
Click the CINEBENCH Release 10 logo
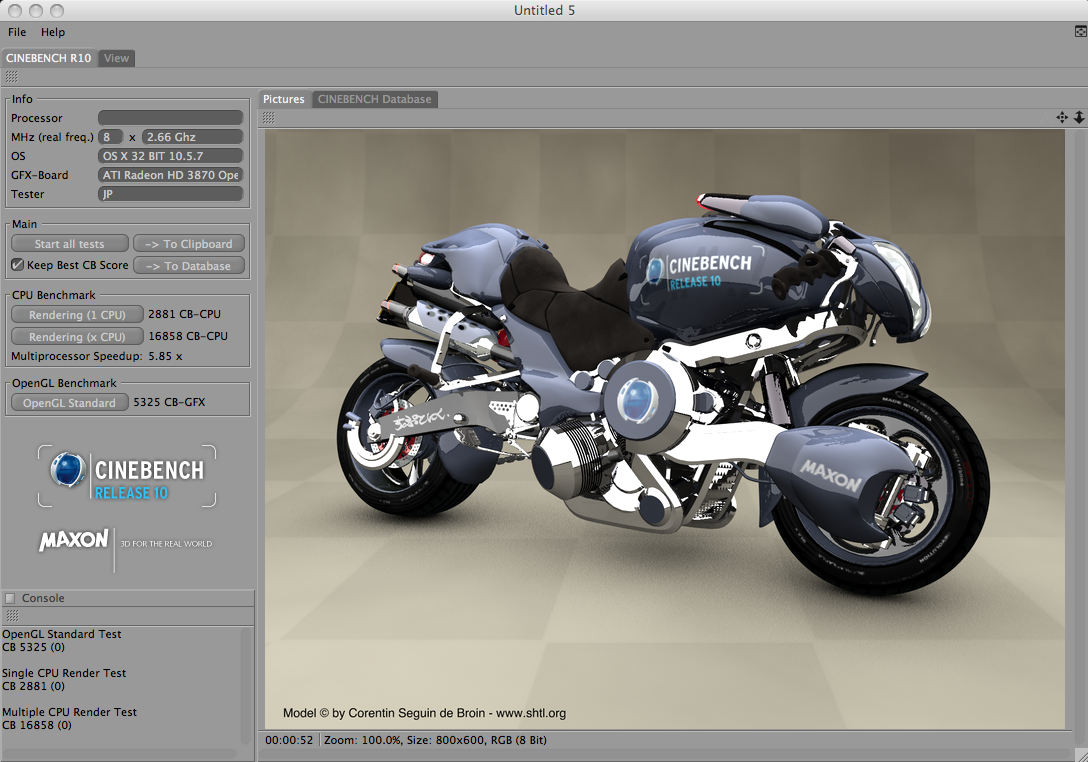pos(127,476)
